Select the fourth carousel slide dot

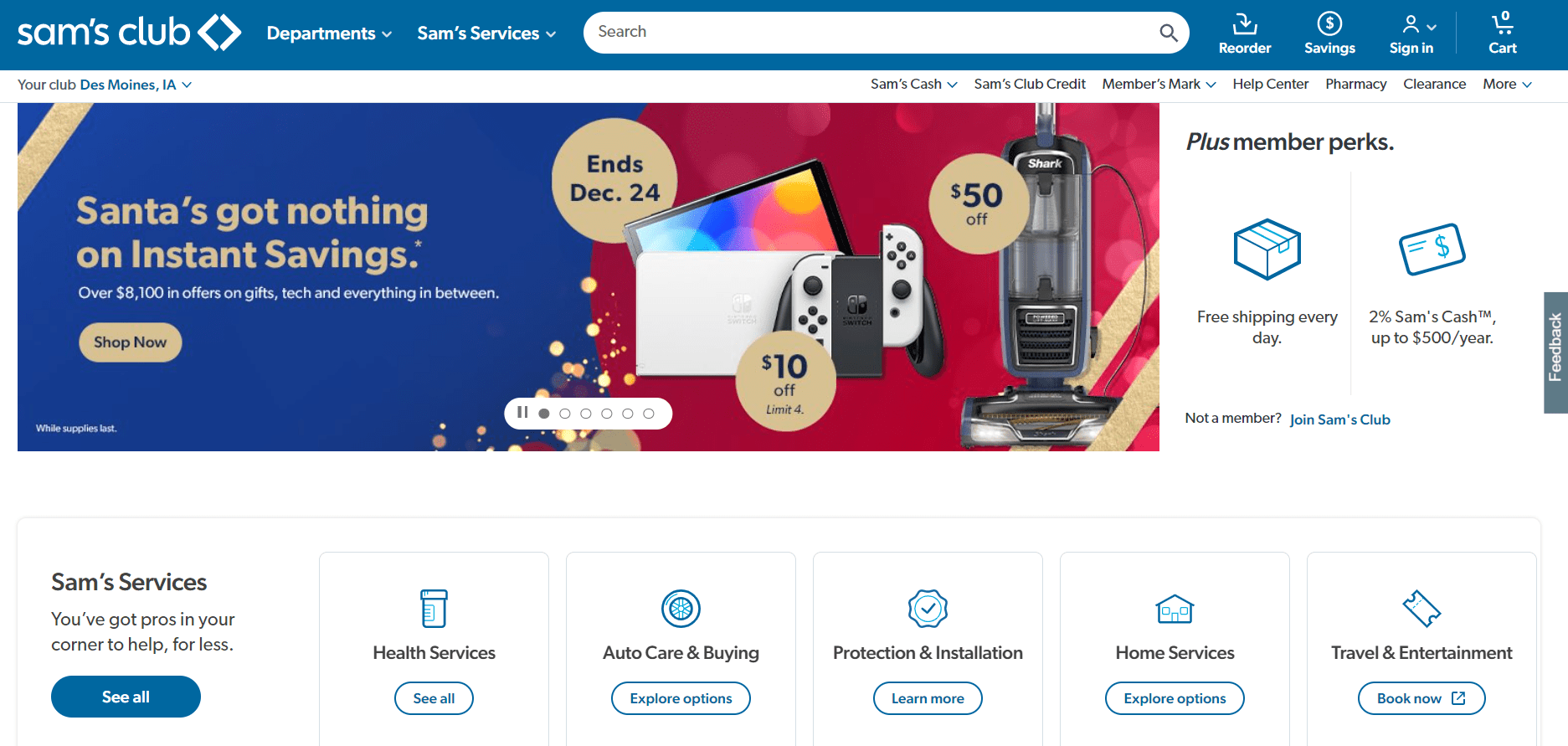click(x=607, y=414)
